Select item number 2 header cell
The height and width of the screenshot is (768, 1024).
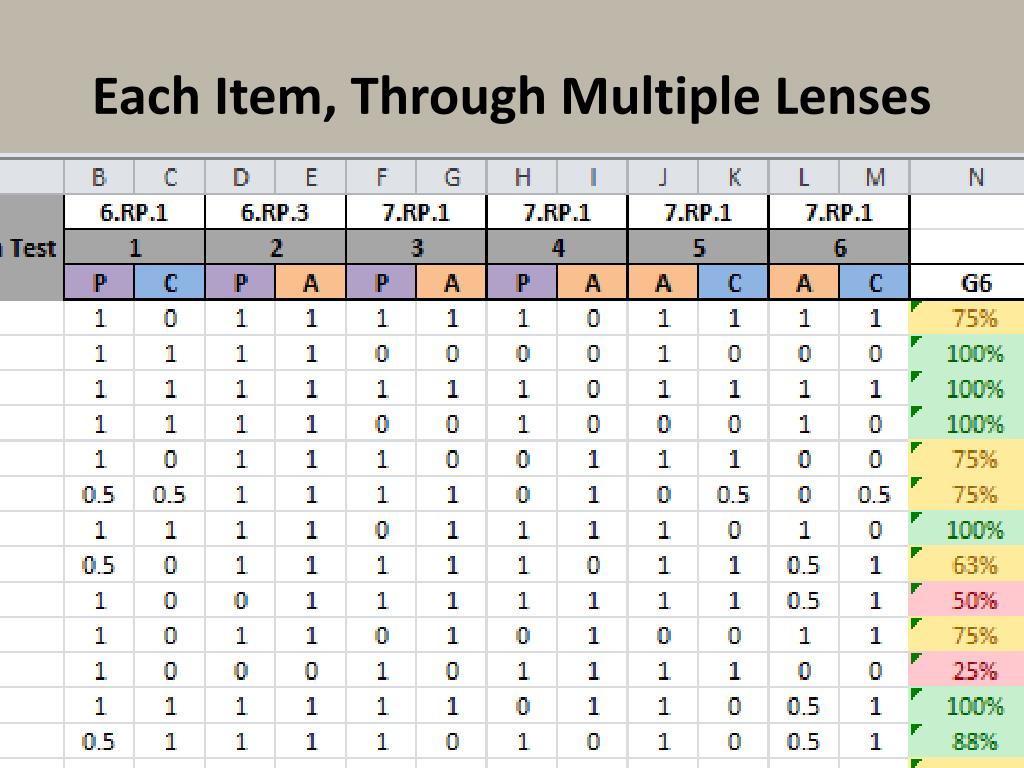click(x=275, y=248)
